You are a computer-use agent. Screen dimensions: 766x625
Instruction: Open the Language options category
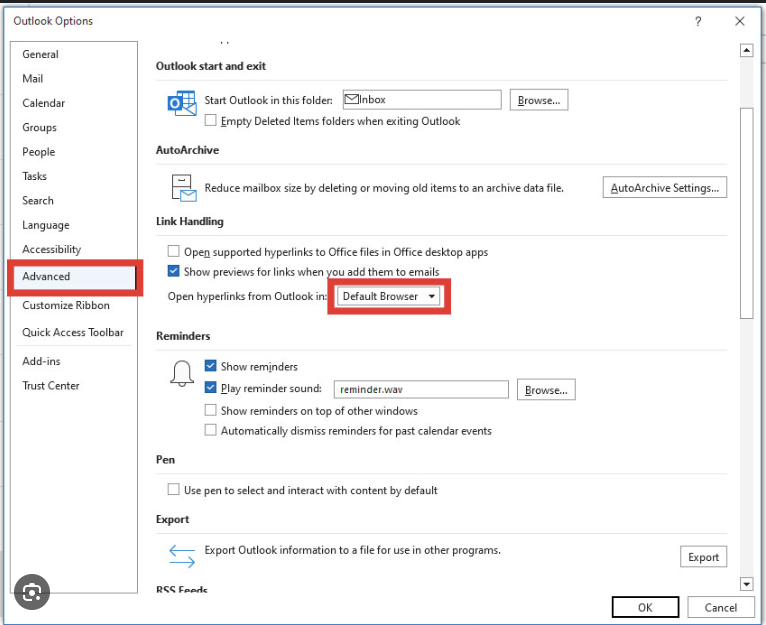coord(45,225)
